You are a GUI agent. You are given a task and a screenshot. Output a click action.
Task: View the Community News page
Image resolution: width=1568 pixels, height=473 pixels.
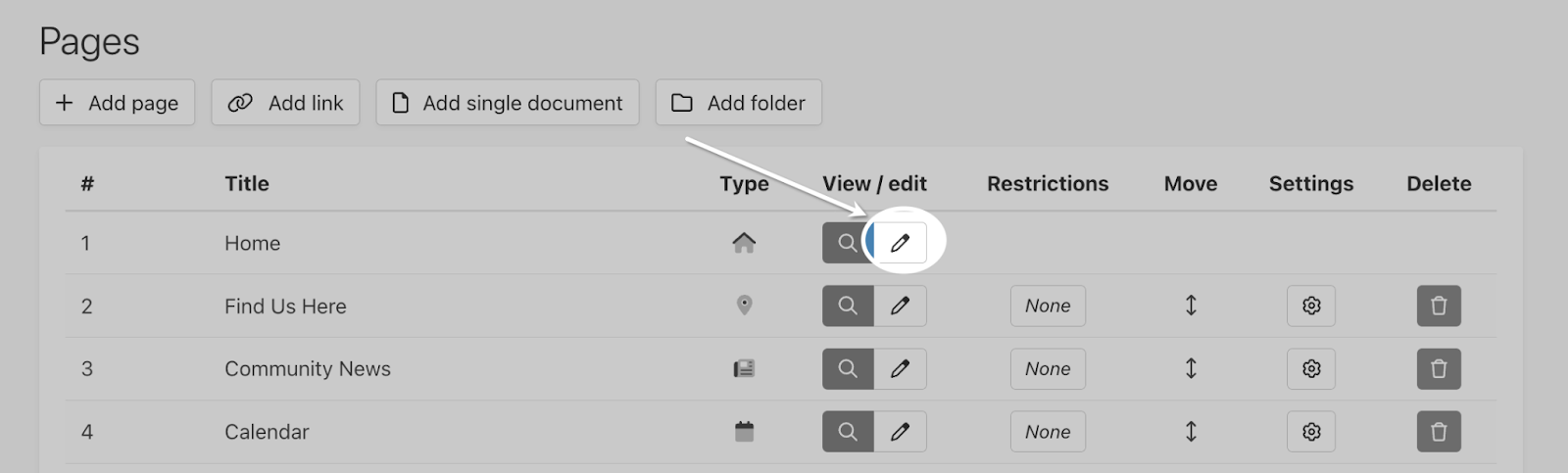pyautogui.click(x=848, y=369)
